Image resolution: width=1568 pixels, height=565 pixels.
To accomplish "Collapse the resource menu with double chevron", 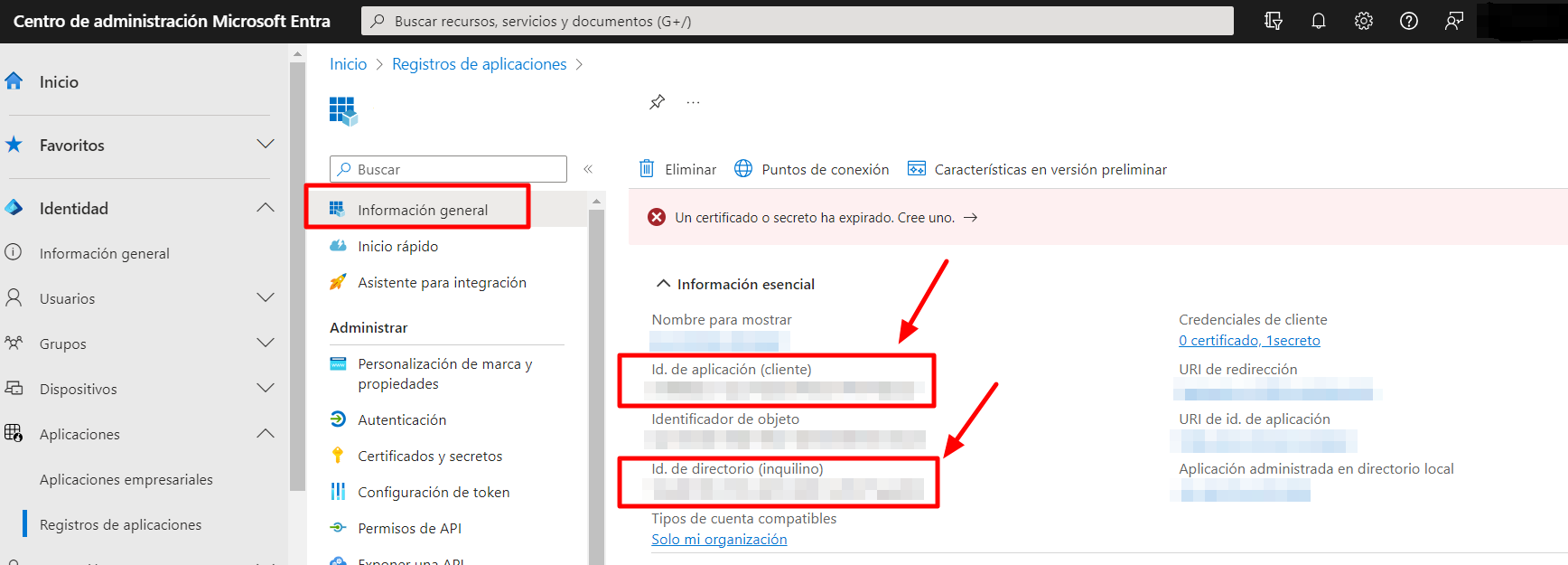I will click(x=588, y=169).
